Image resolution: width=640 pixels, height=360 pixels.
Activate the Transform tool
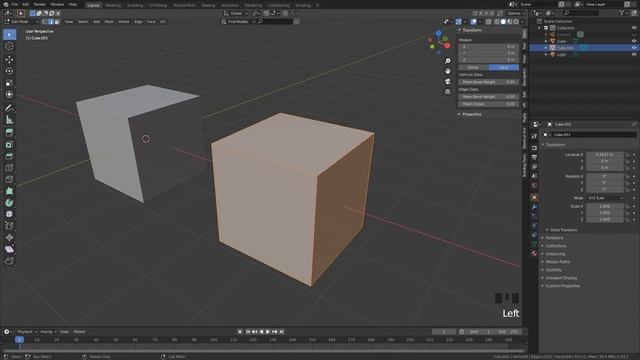[x=9, y=95]
